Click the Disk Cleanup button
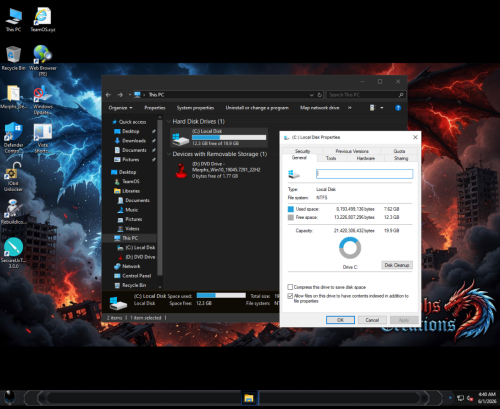 click(397, 265)
